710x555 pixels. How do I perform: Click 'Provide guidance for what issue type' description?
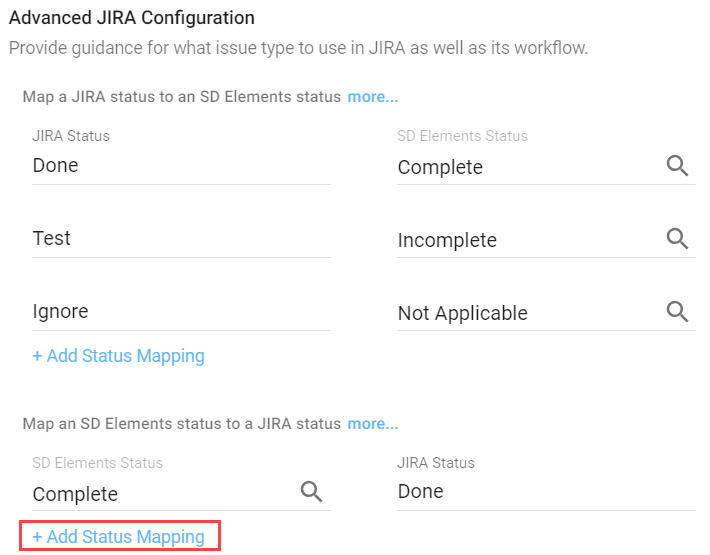point(298,48)
